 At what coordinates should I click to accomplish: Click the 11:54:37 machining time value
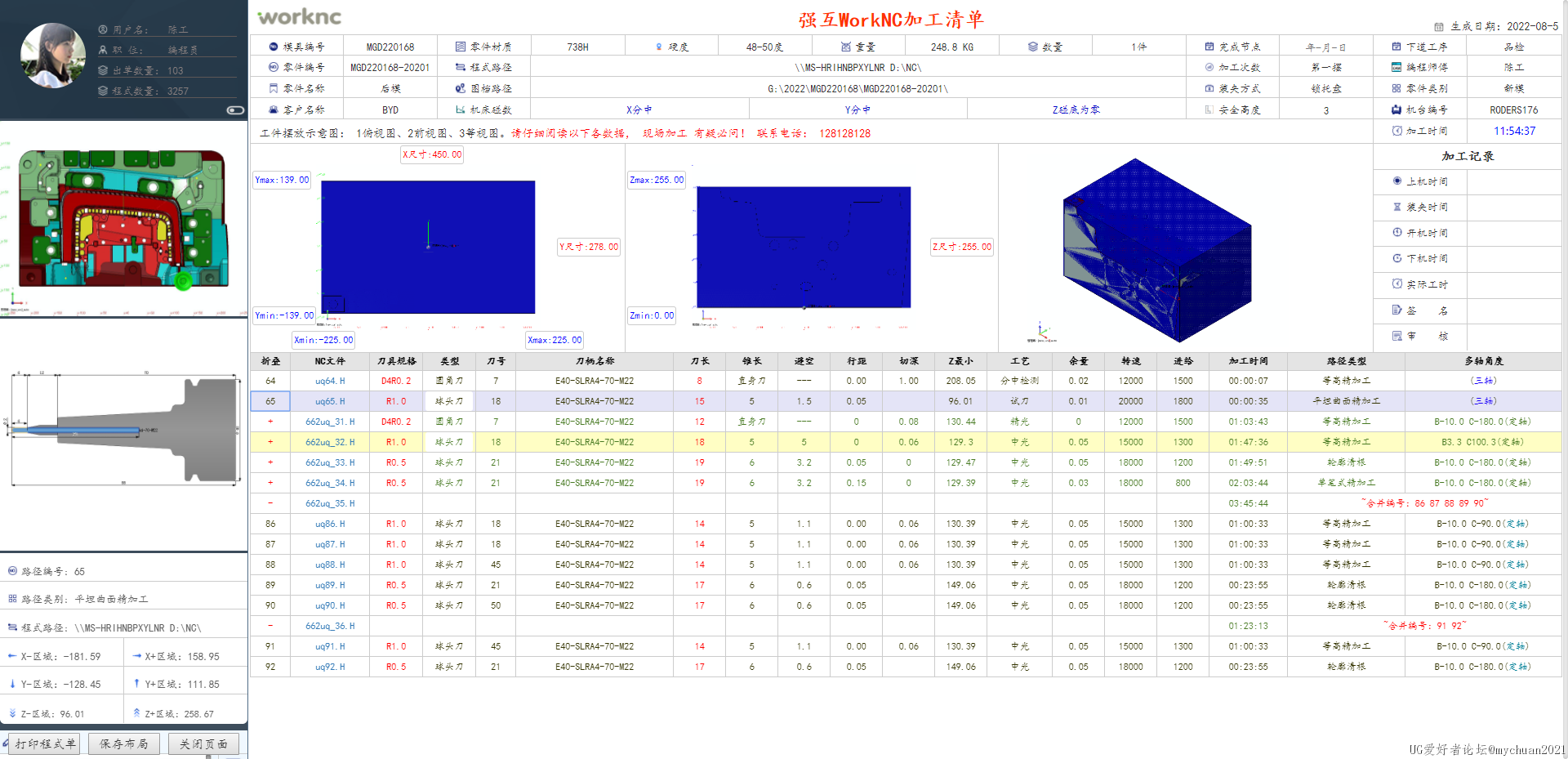(1514, 131)
